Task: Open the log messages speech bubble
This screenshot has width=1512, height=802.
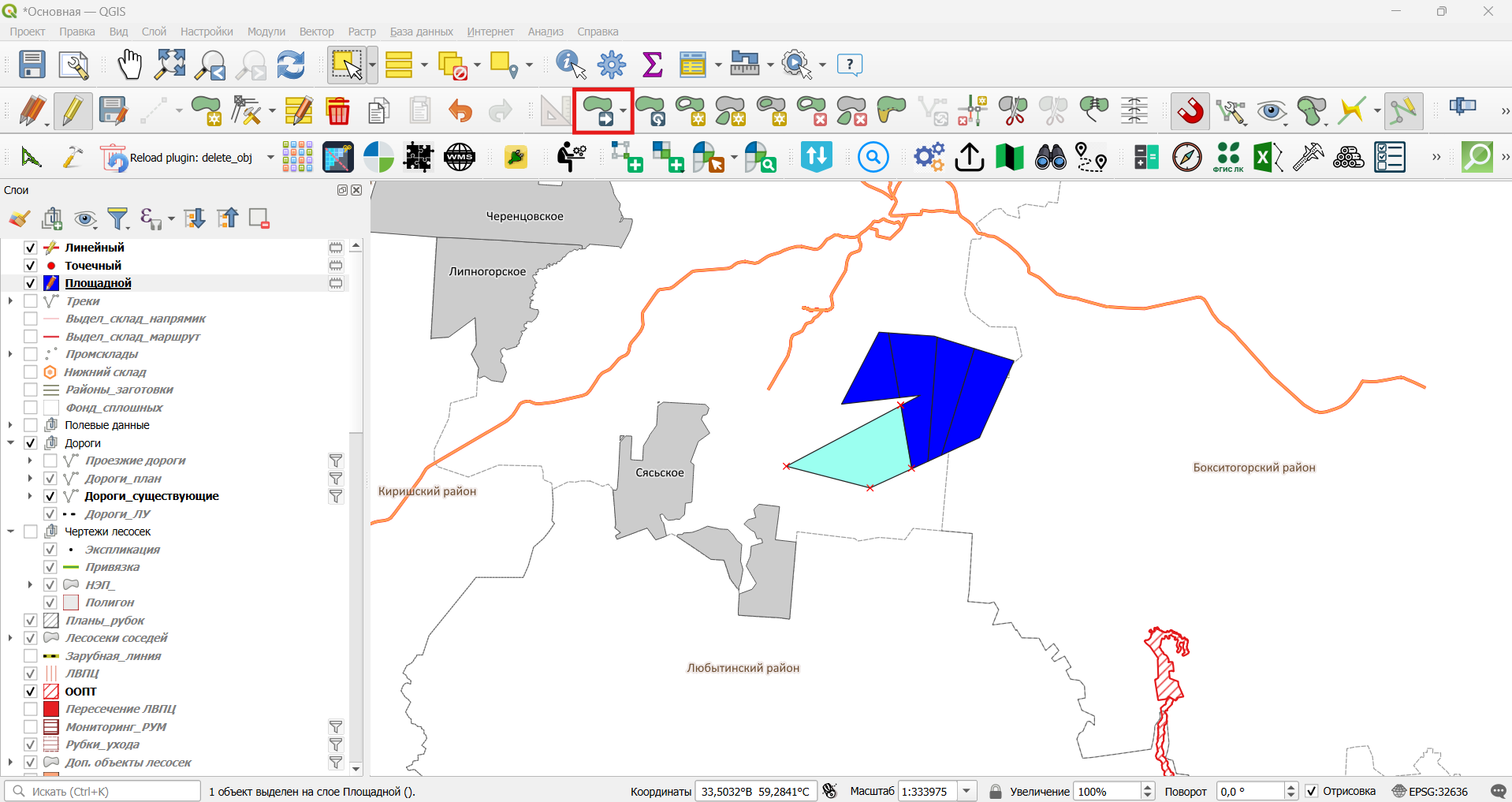Action: 1498,791
